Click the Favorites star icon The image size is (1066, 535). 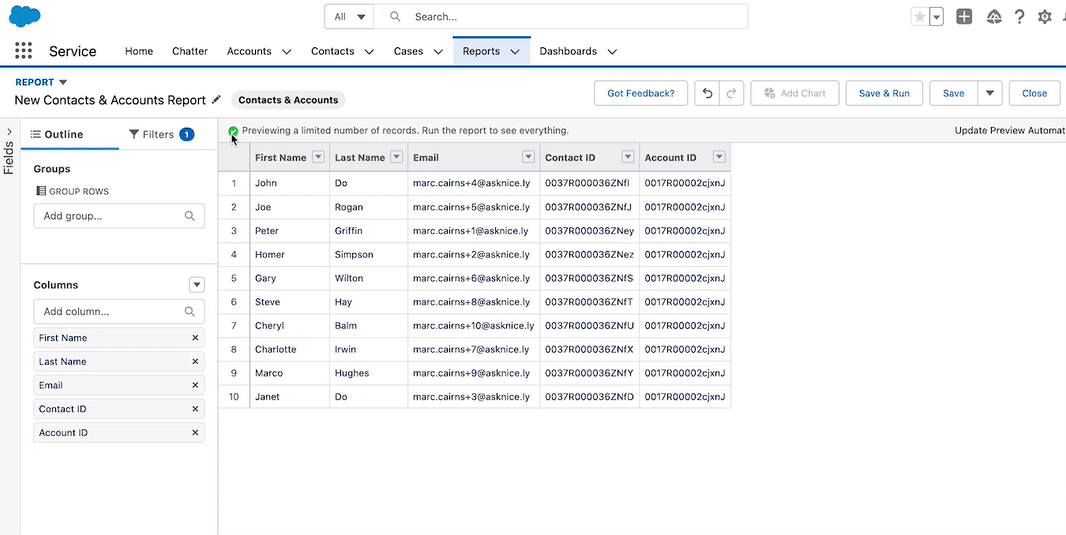coord(919,17)
